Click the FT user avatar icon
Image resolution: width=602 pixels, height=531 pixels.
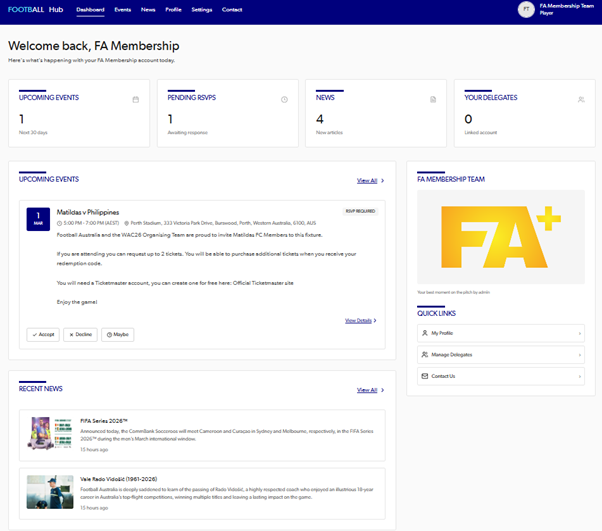point(526,9)
